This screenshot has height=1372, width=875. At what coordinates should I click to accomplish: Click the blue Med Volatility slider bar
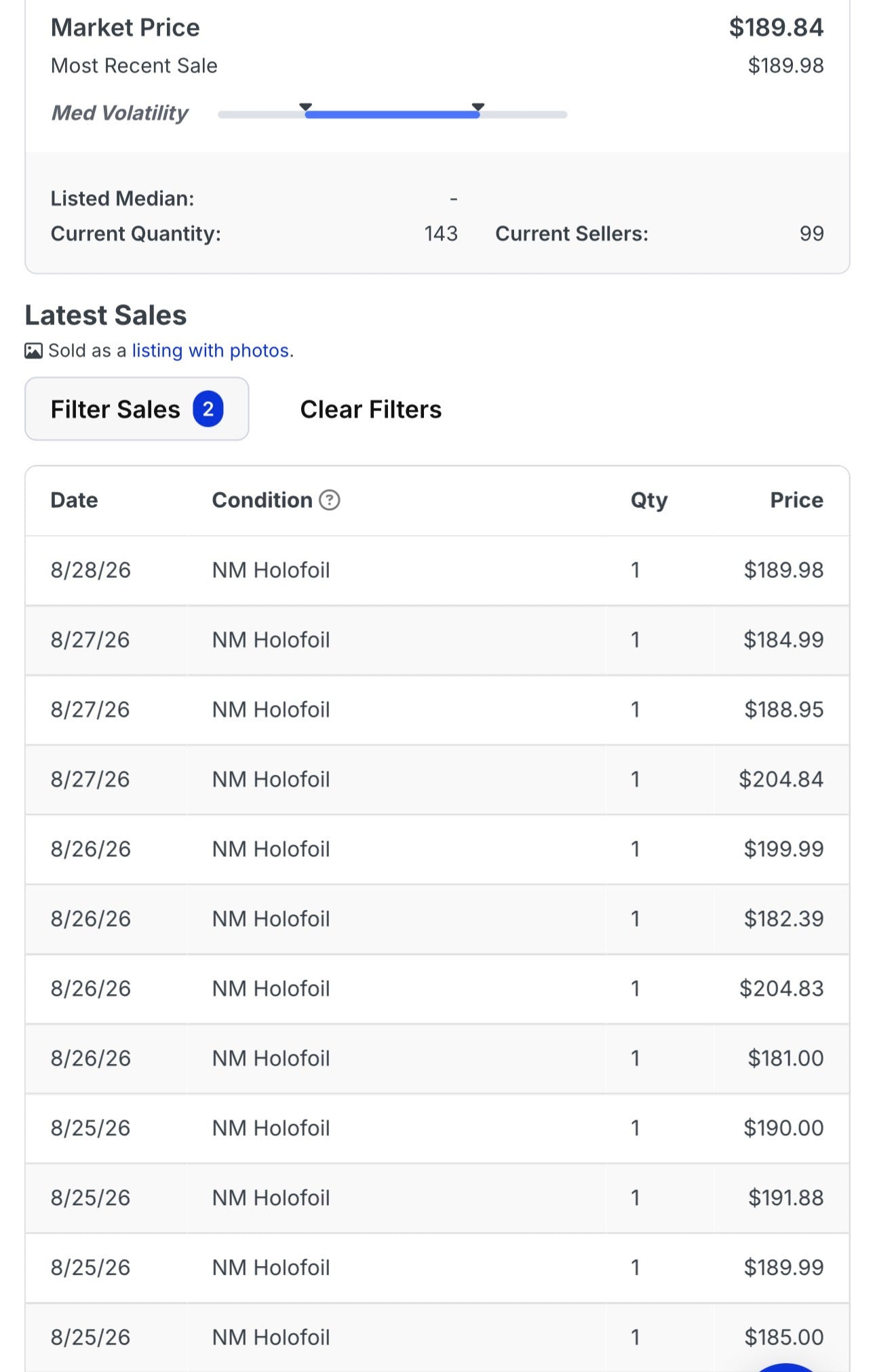coord(392,115)
